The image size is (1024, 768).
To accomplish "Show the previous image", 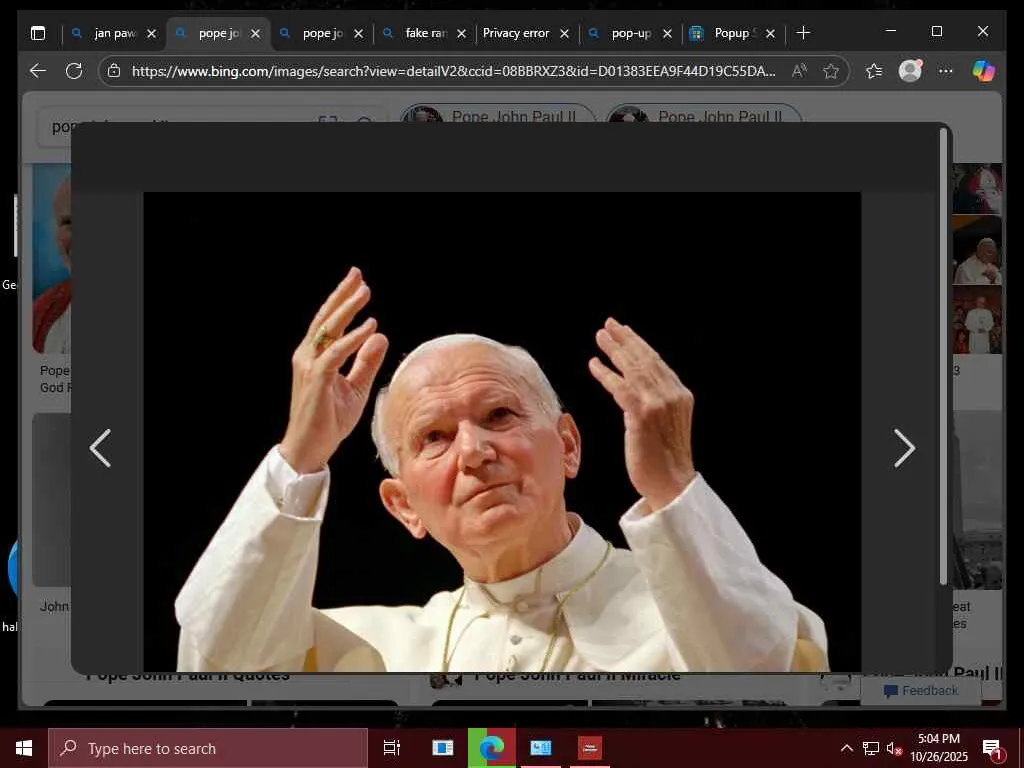I will point(100,448).
